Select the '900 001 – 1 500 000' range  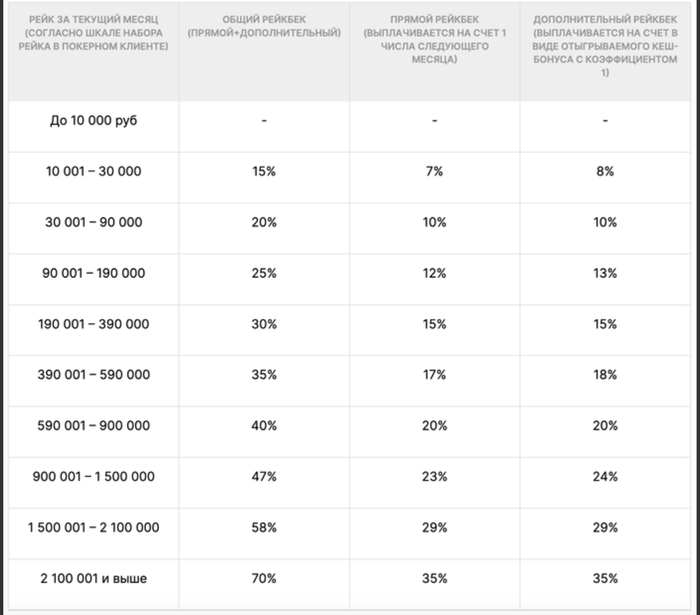click(93, 476)
